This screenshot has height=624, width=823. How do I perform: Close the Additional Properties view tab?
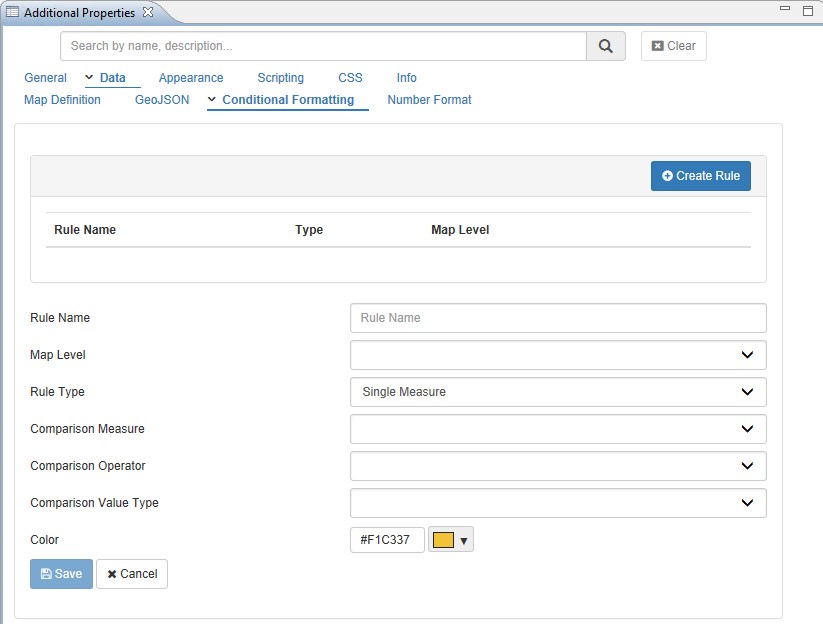148,12
